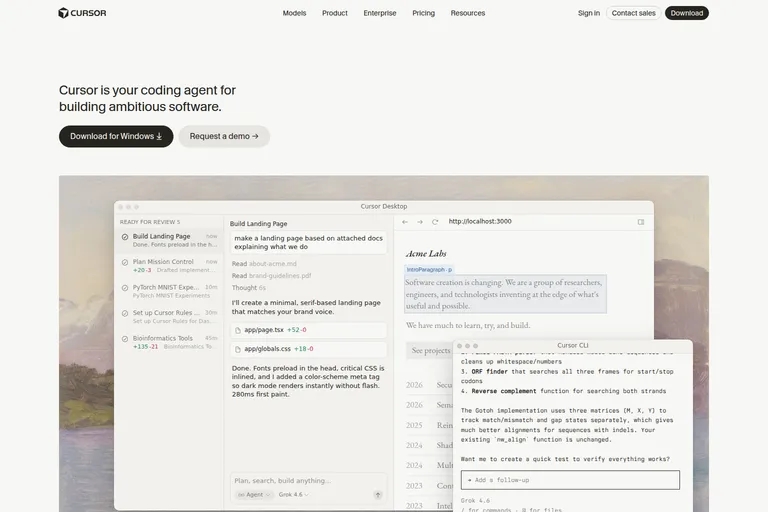Select the PyTorch MNIST Experiments task
The image size is (768, 512).
coord(169,291)
